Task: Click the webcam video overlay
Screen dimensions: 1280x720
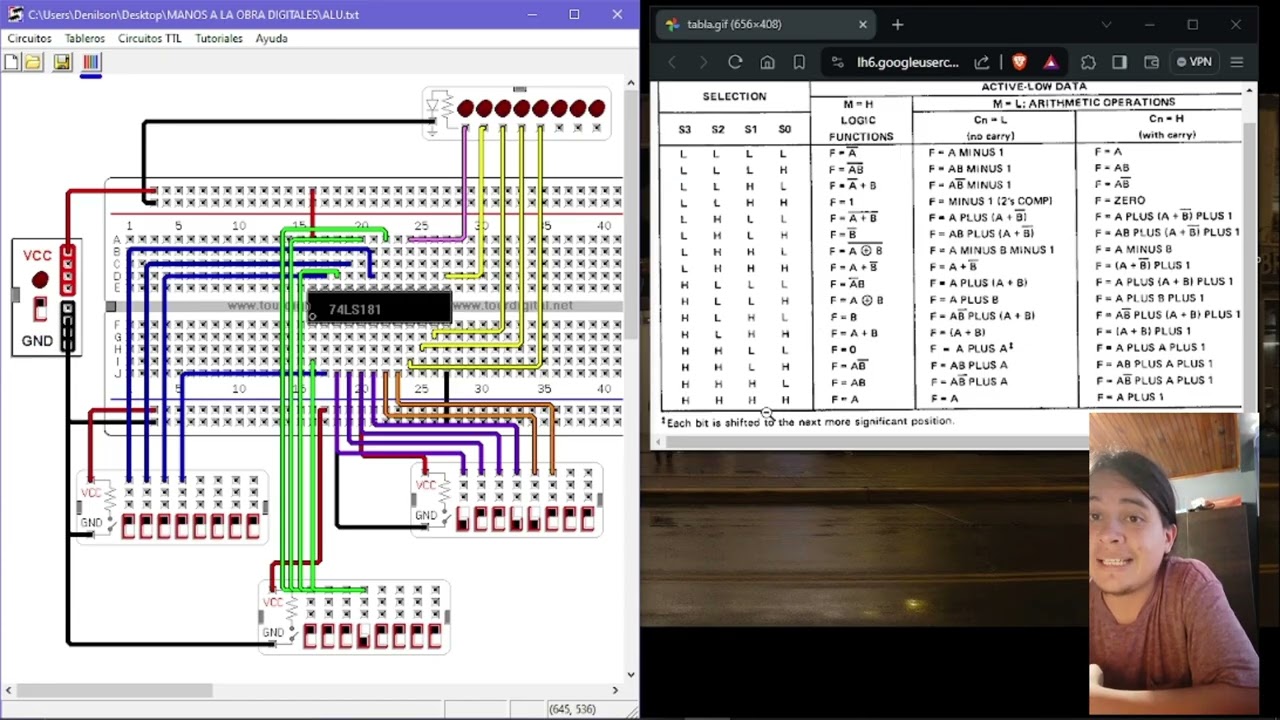Action: coord(1174,564)
